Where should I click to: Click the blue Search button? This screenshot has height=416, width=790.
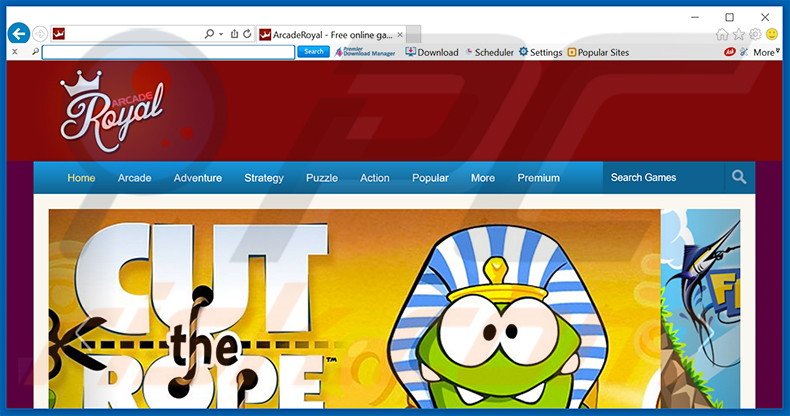pyautogui.click(x=313, y=52)
